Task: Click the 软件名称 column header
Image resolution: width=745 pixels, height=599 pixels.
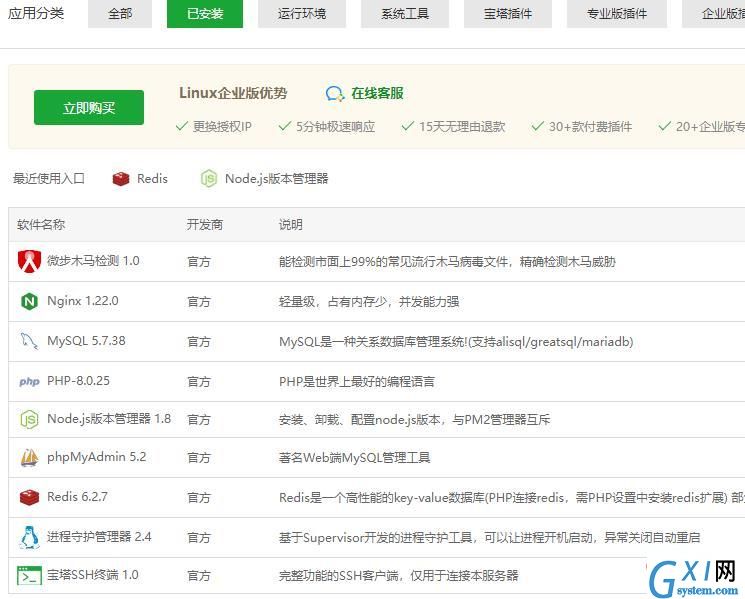Action: (x=41, y=225)
